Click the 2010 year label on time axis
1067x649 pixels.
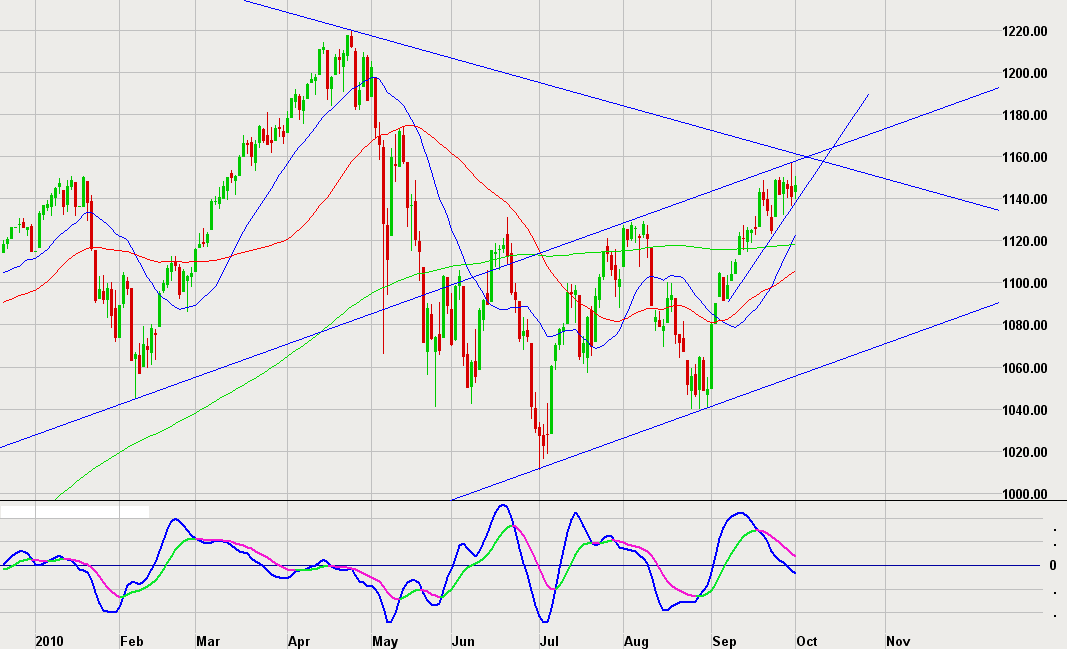[x=48, y=640]
